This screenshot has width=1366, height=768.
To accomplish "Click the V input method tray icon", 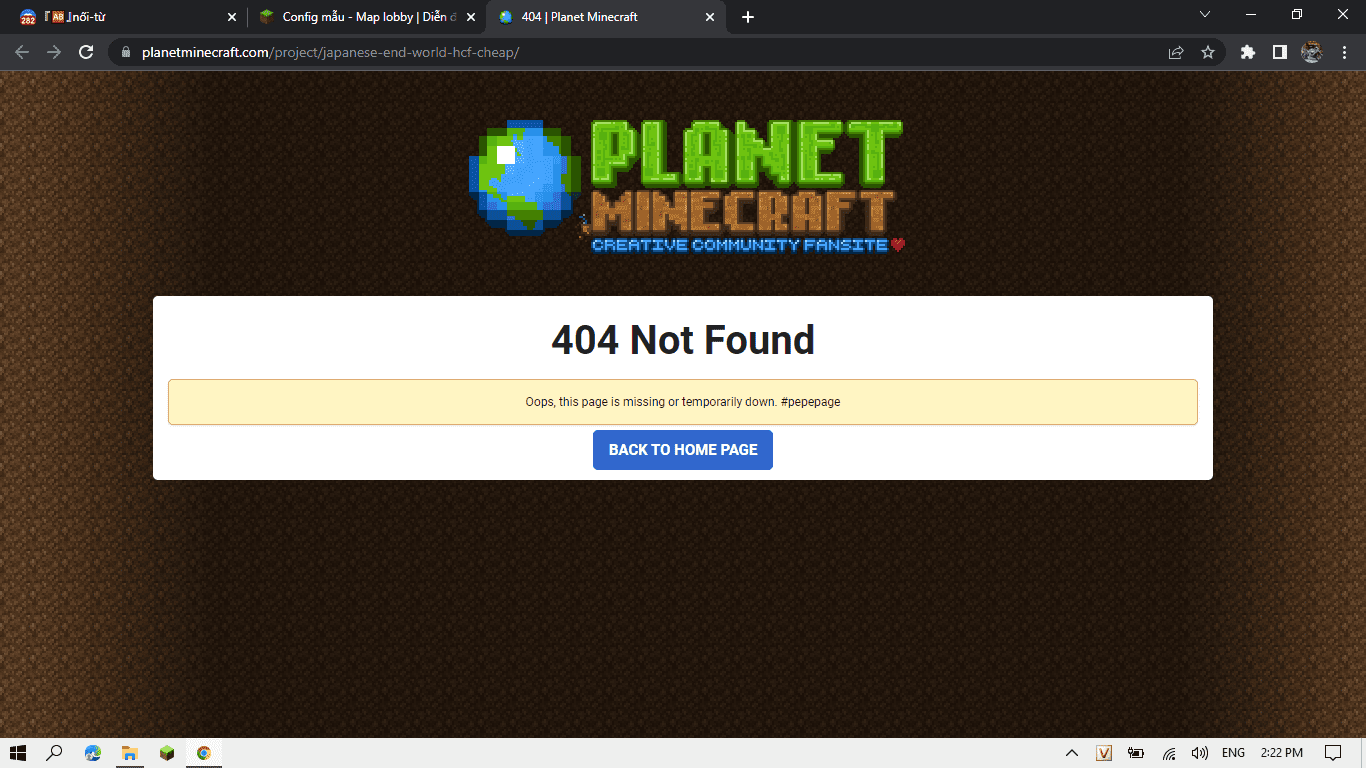I will (x=1104, y=753).
